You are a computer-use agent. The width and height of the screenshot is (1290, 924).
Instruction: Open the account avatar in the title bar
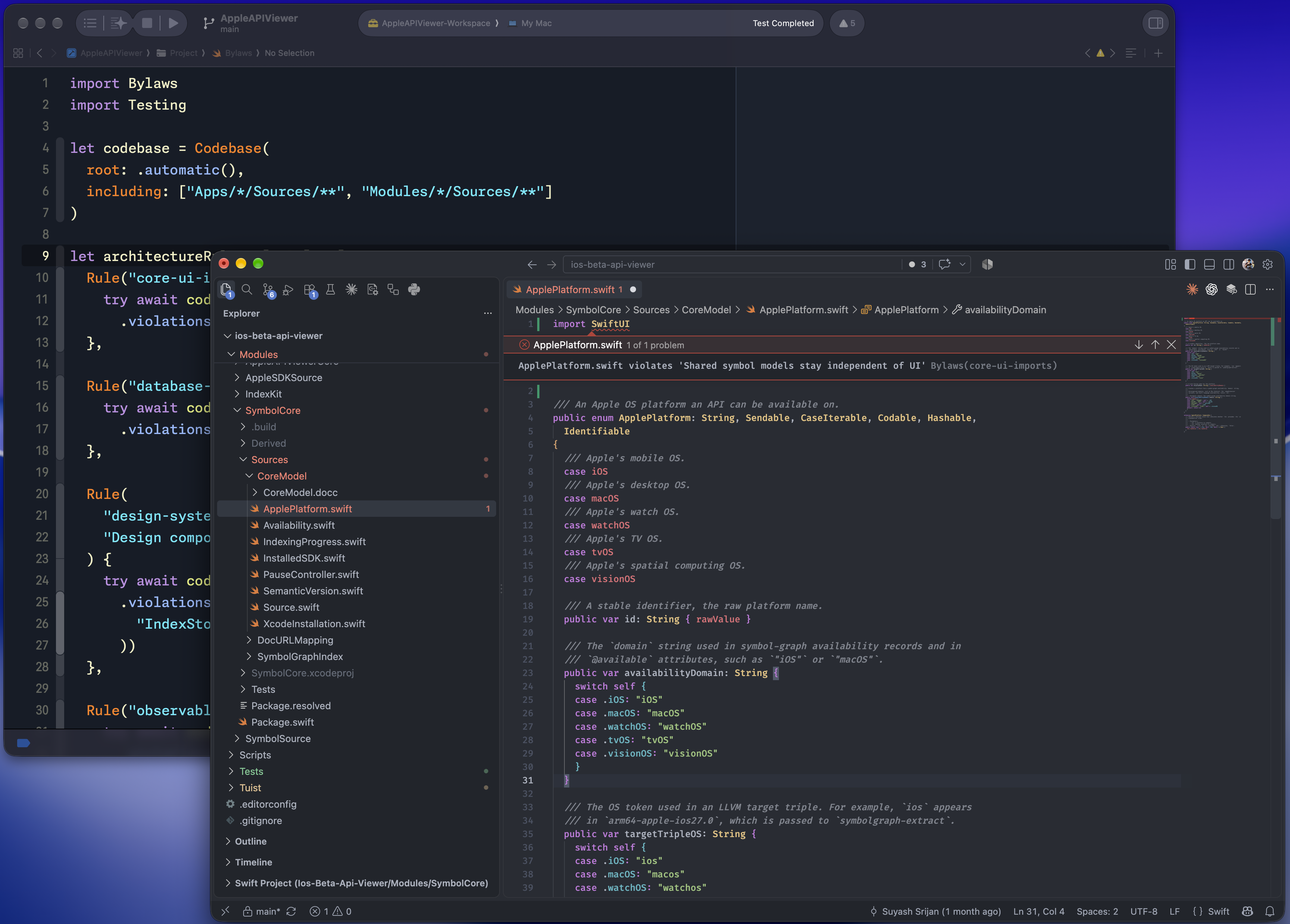click(x=1248, y=264)
